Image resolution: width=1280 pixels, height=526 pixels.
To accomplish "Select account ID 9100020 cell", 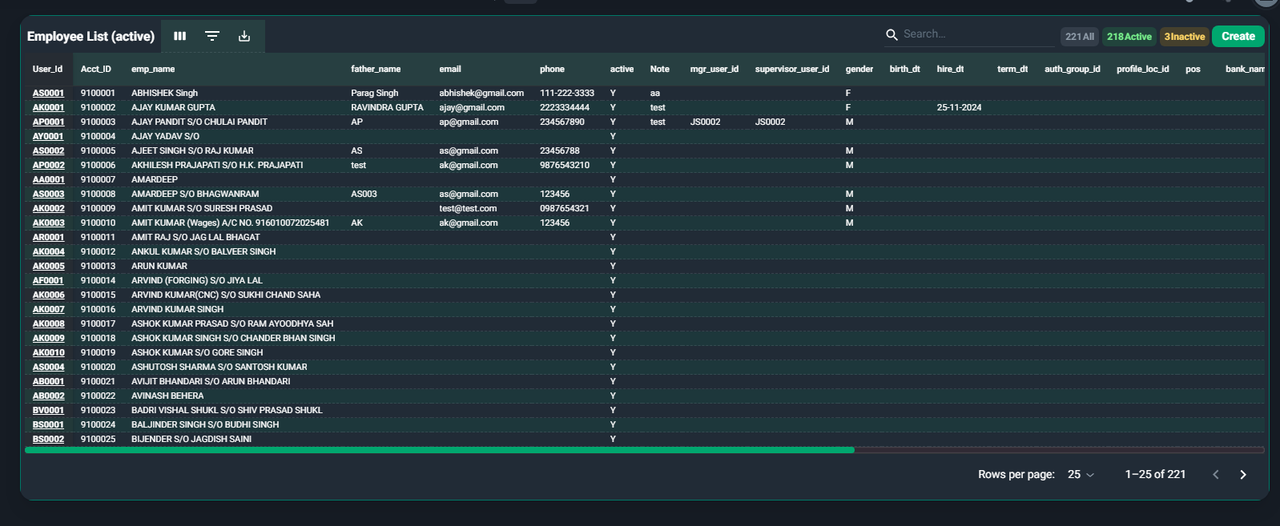I will pos(98,367).
